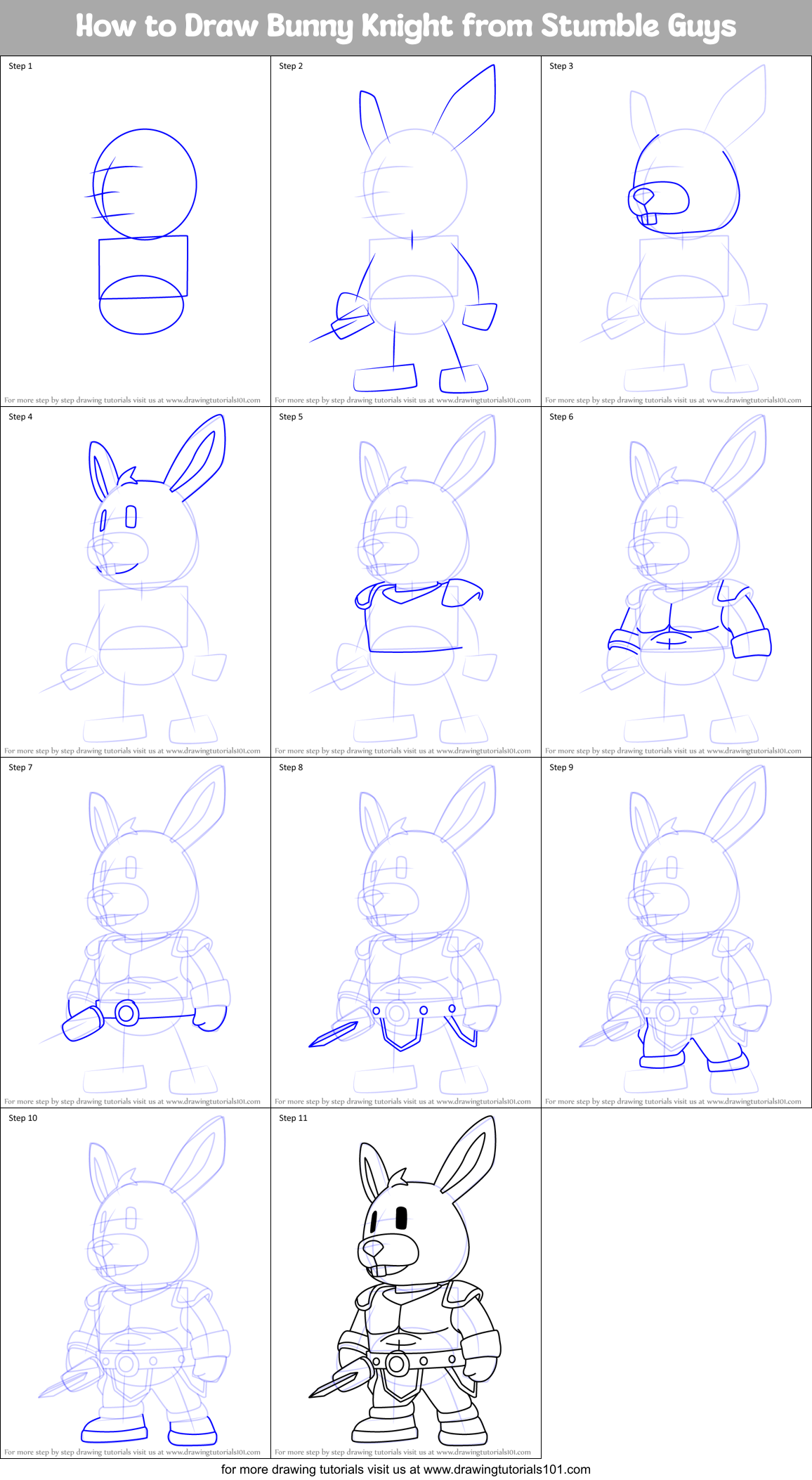
Task: Click the 'Step 2' label
Action: coord(291,66)
